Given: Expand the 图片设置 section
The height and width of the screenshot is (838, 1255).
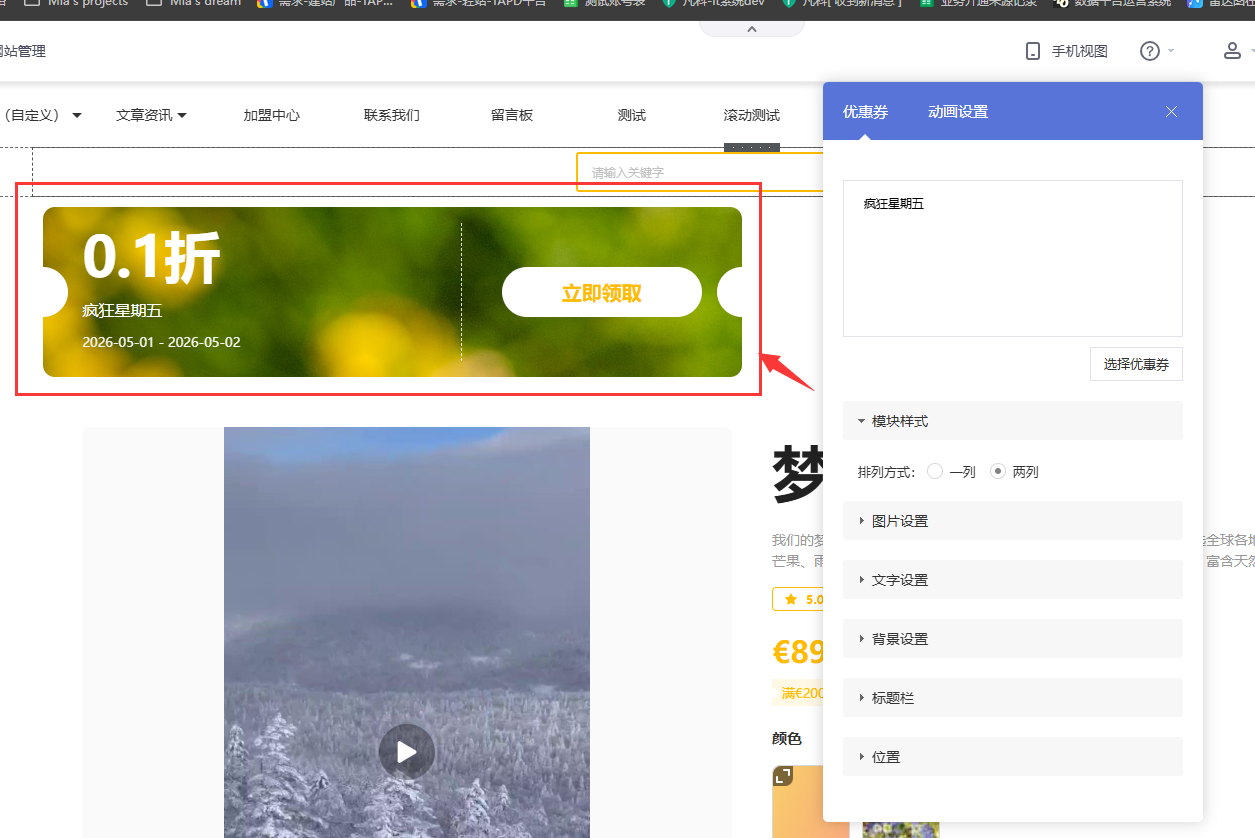Looking at the screenshot, I should click(x=1012, y=521).
